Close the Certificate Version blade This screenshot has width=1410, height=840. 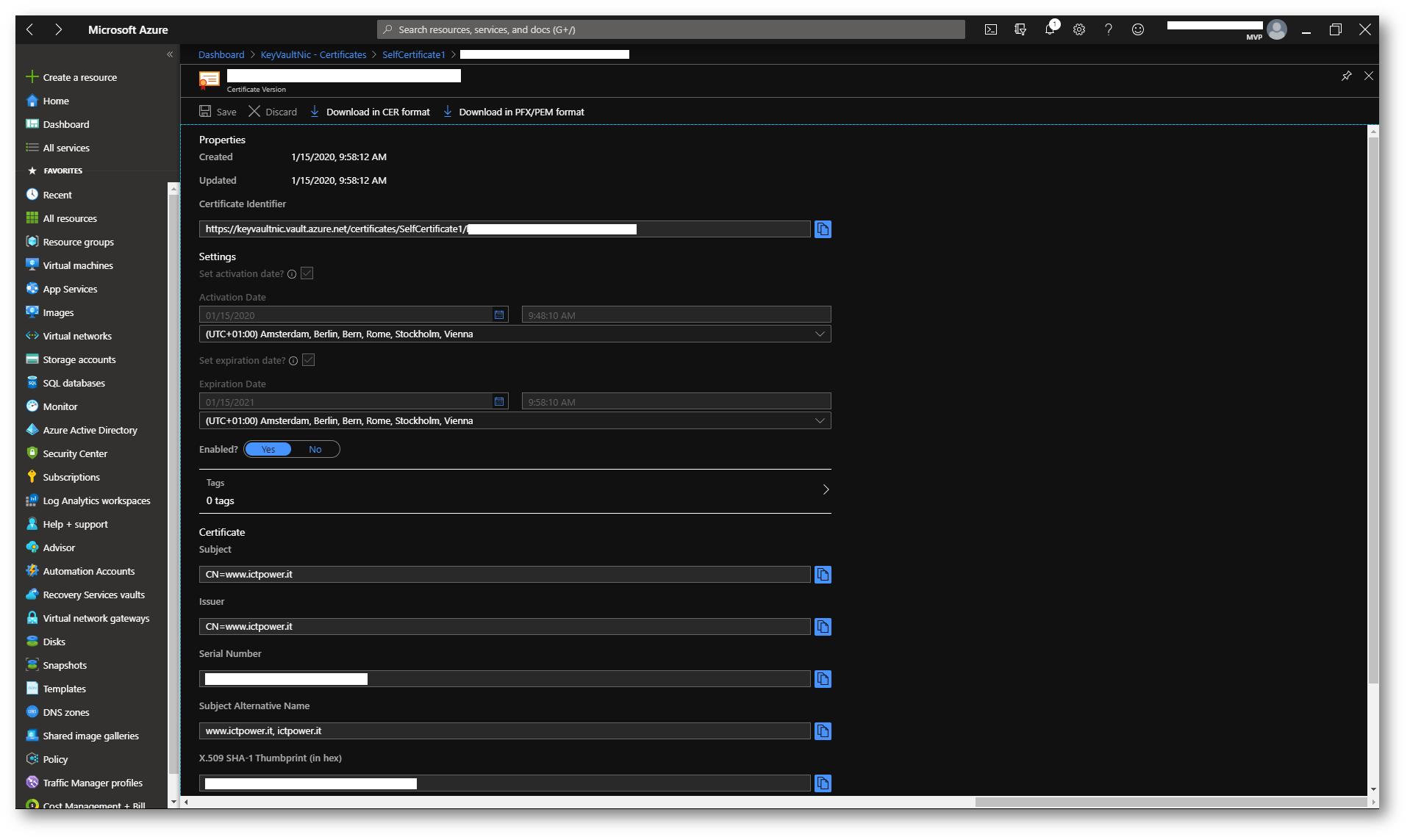pyautogui.click(x=1369, y=76)
